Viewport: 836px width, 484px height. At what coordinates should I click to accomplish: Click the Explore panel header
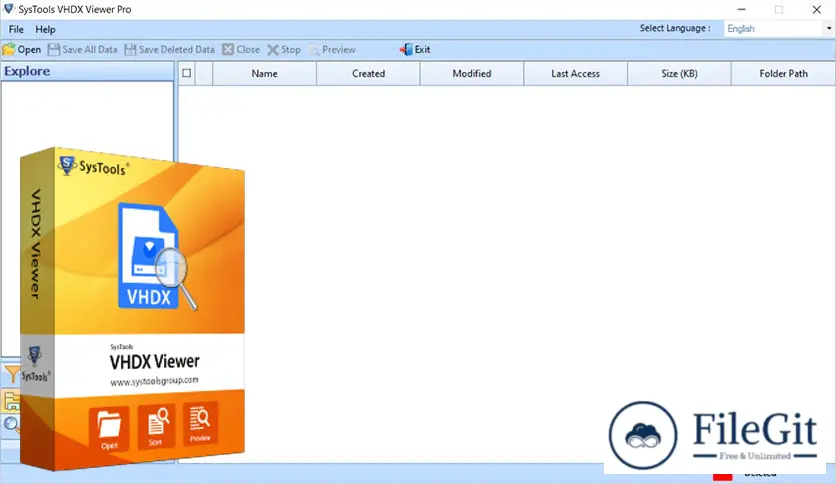click(87, 71)
